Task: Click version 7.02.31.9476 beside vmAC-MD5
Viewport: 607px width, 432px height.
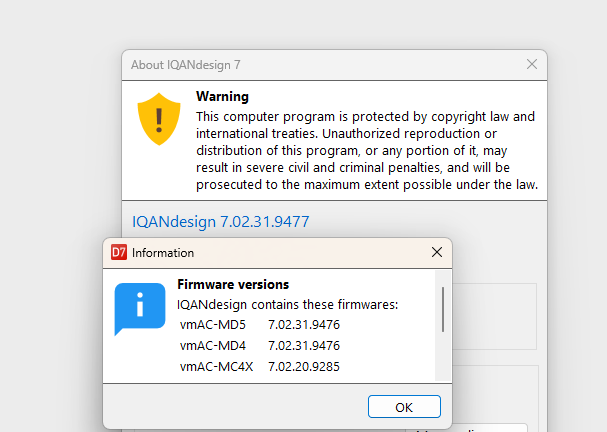Action: (x=304, y=324)
